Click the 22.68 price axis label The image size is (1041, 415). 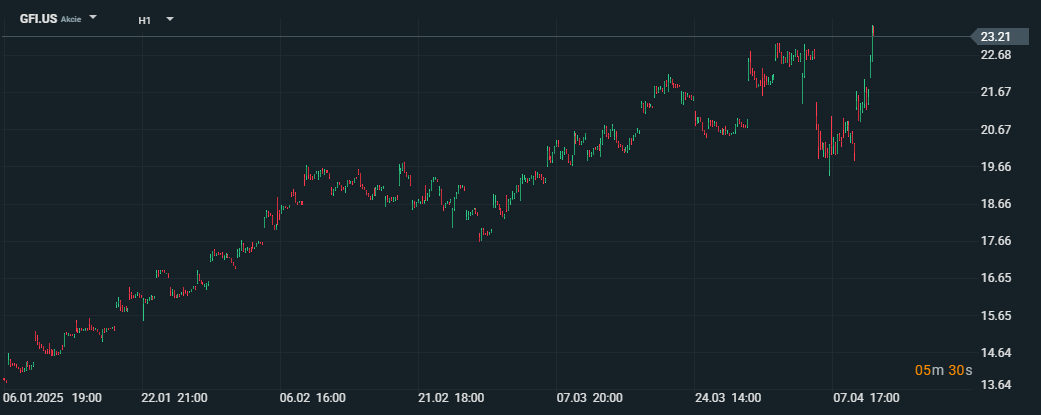tap(995, 54)
